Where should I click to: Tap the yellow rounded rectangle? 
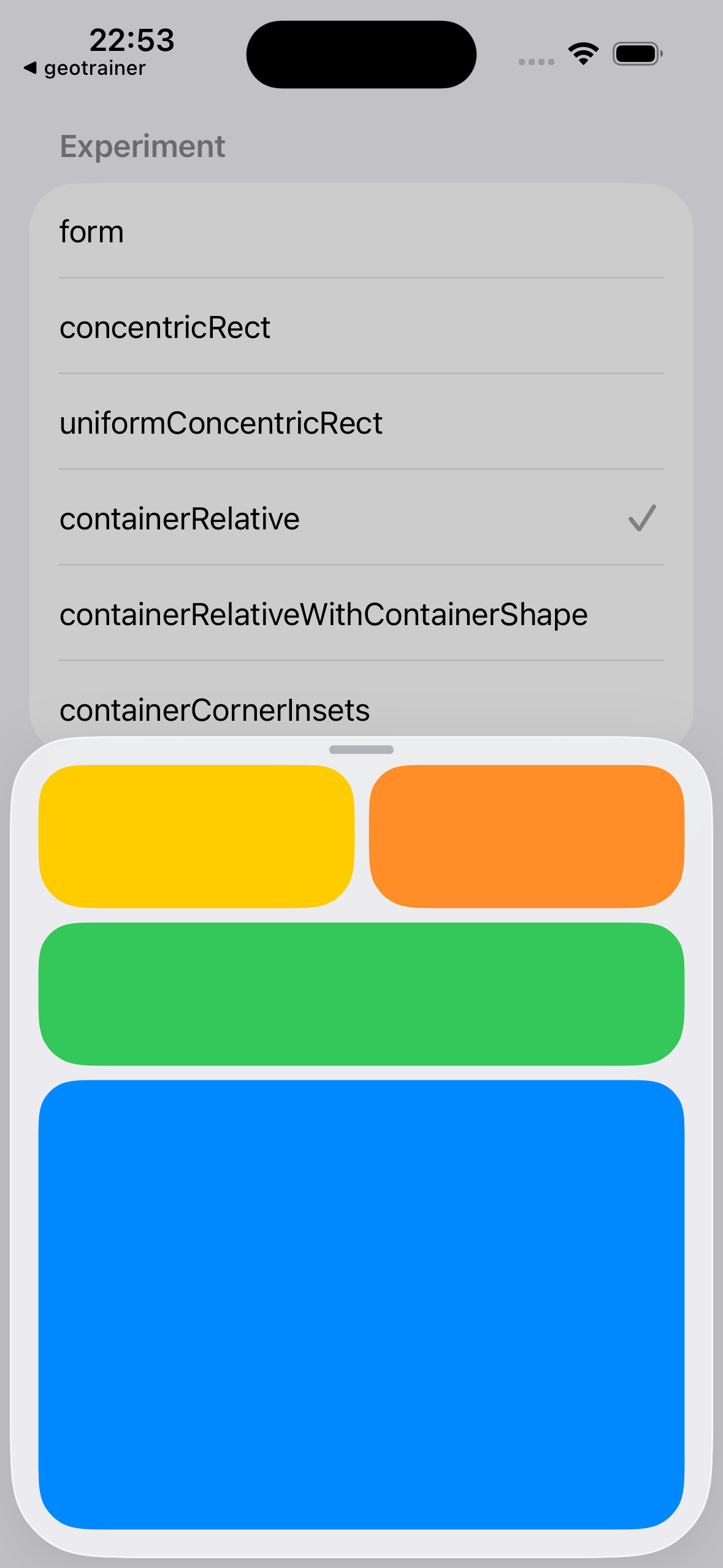[196, 836]
